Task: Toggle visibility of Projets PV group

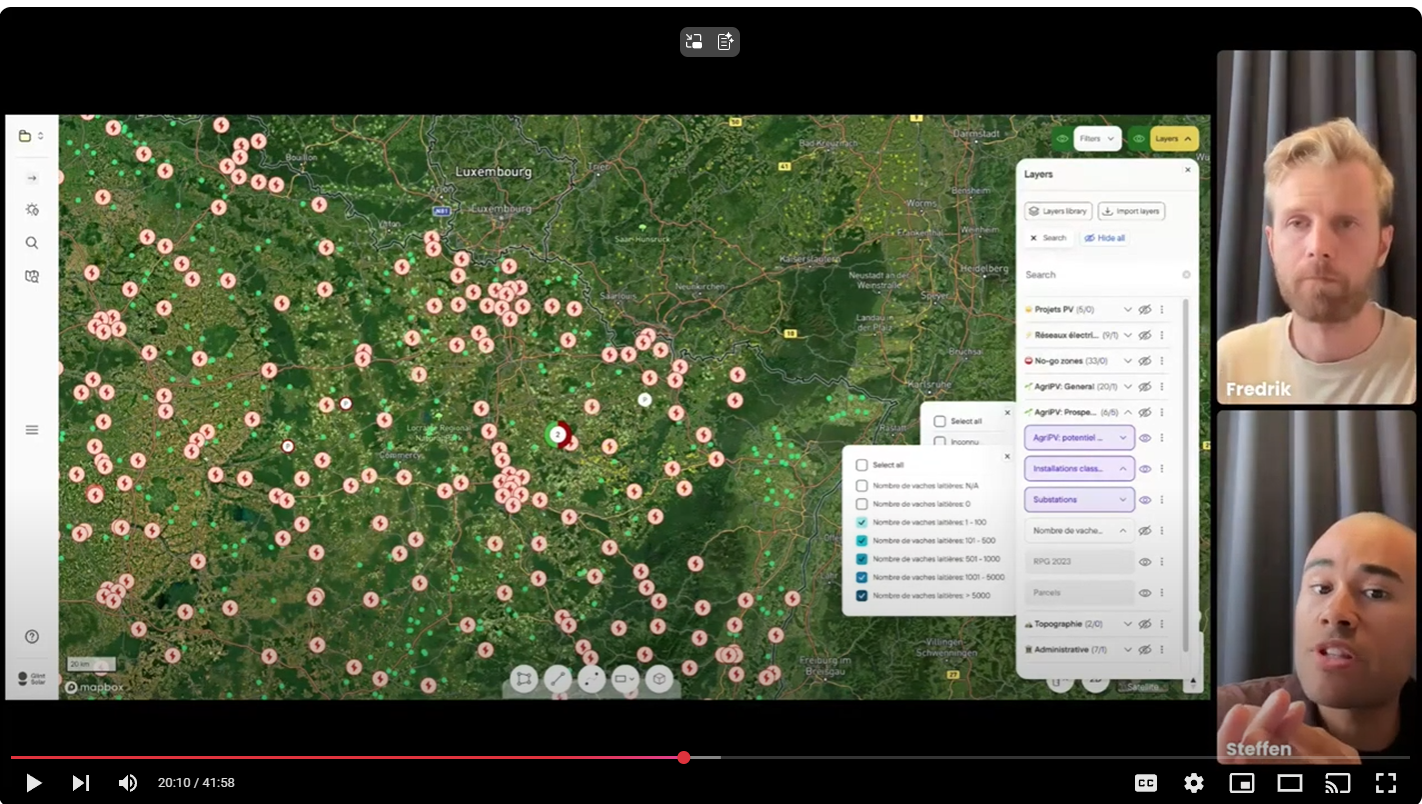Action: tap(1145, 310)
